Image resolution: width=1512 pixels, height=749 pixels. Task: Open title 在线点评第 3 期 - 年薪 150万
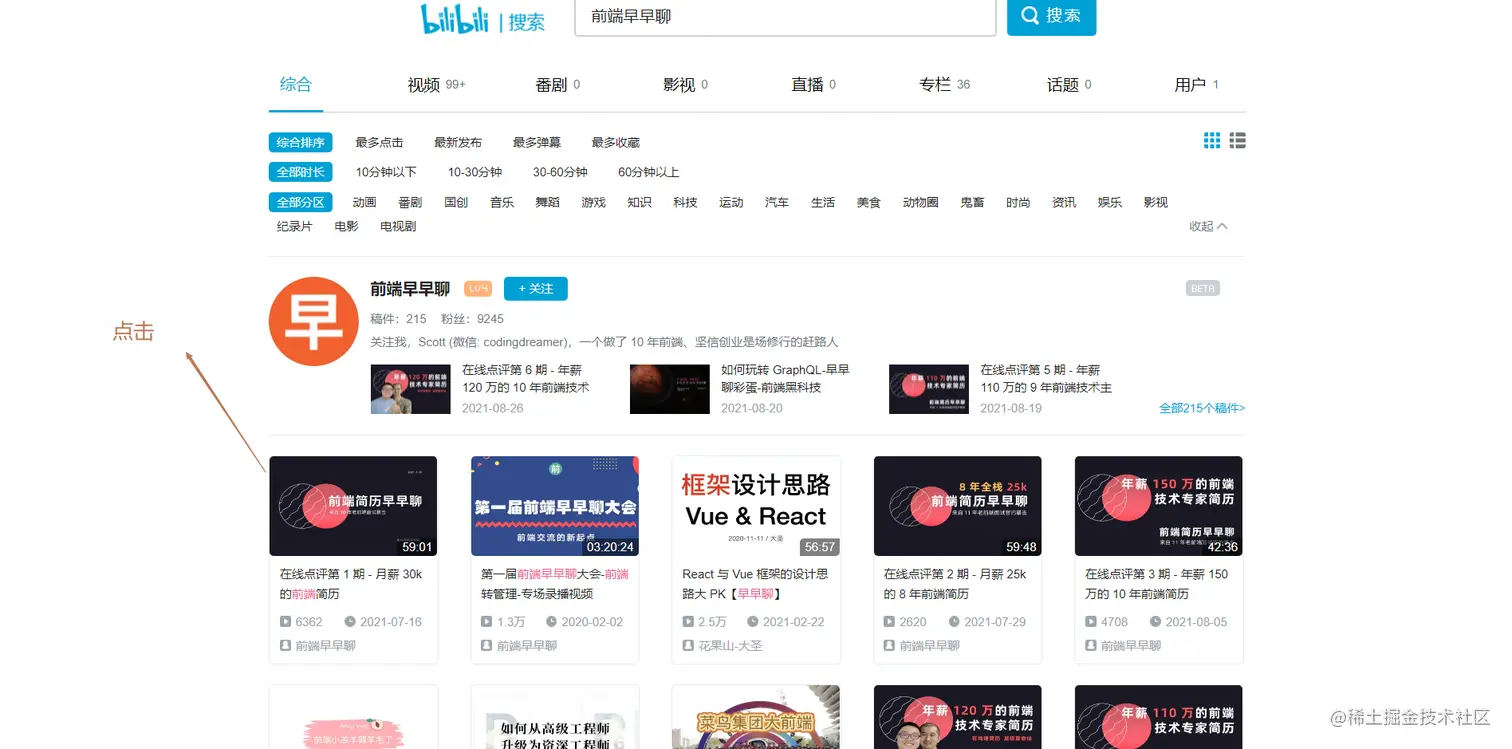[1157, 584]
